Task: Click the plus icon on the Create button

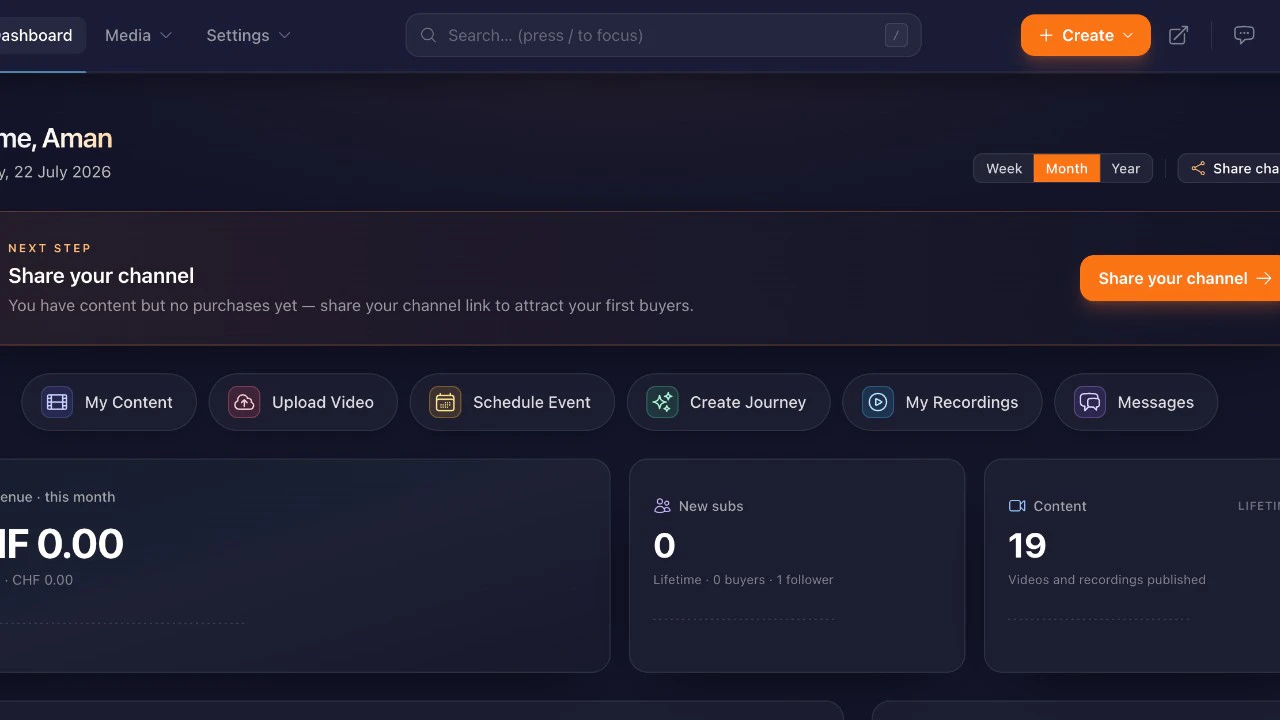Action: pos(1046,35)
